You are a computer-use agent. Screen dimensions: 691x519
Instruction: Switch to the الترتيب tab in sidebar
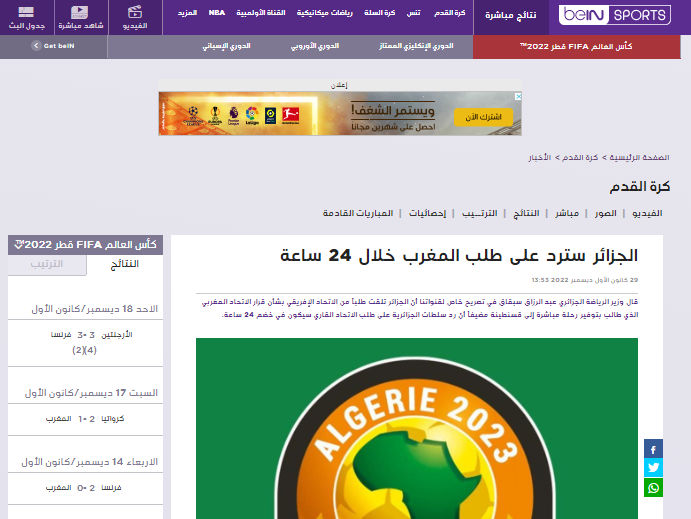[x=46, y=264]
